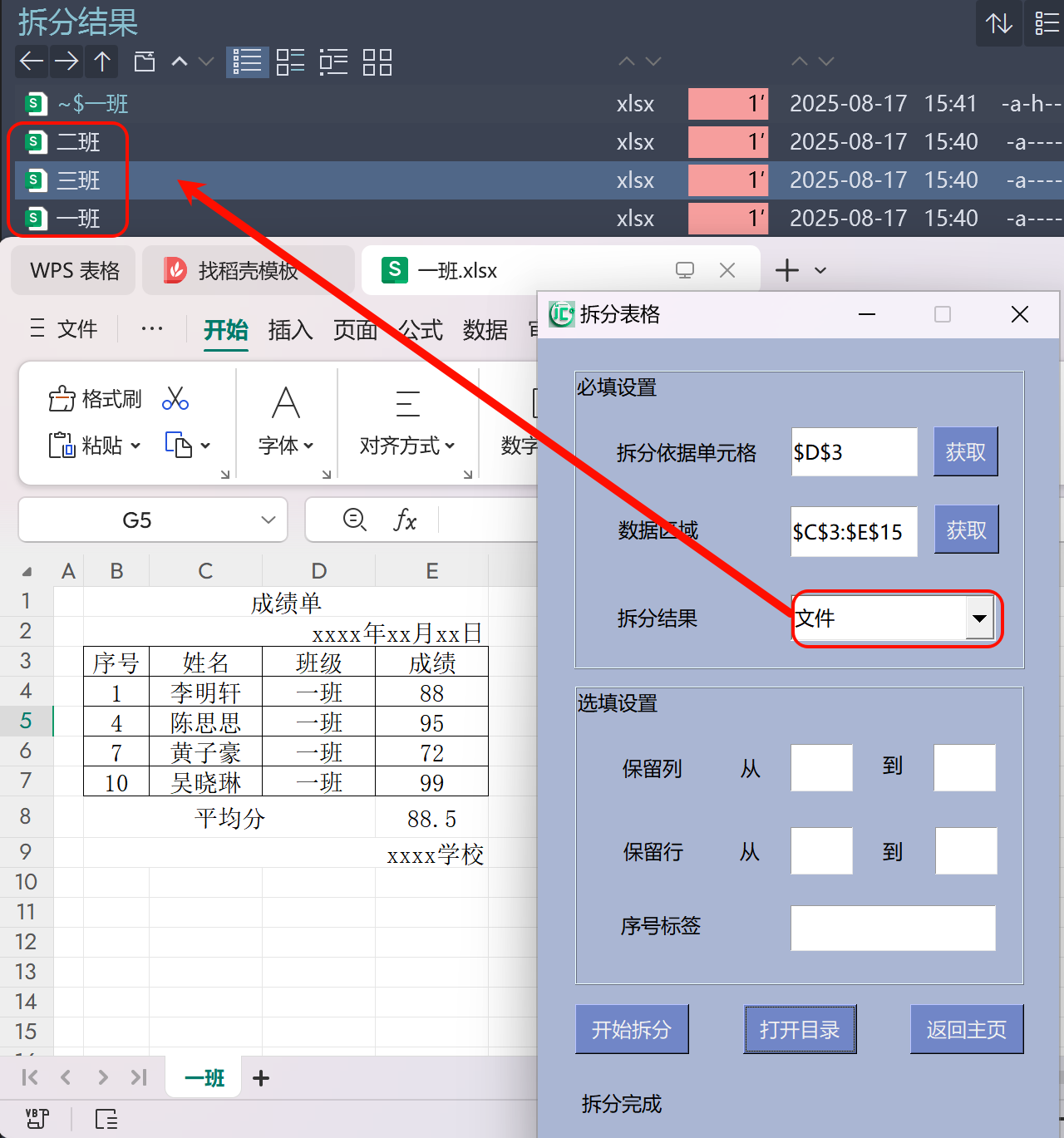1064x1138 pixels.
Task: Click the back arrow in the file manager toolbar
Action: tap(31, 62)
